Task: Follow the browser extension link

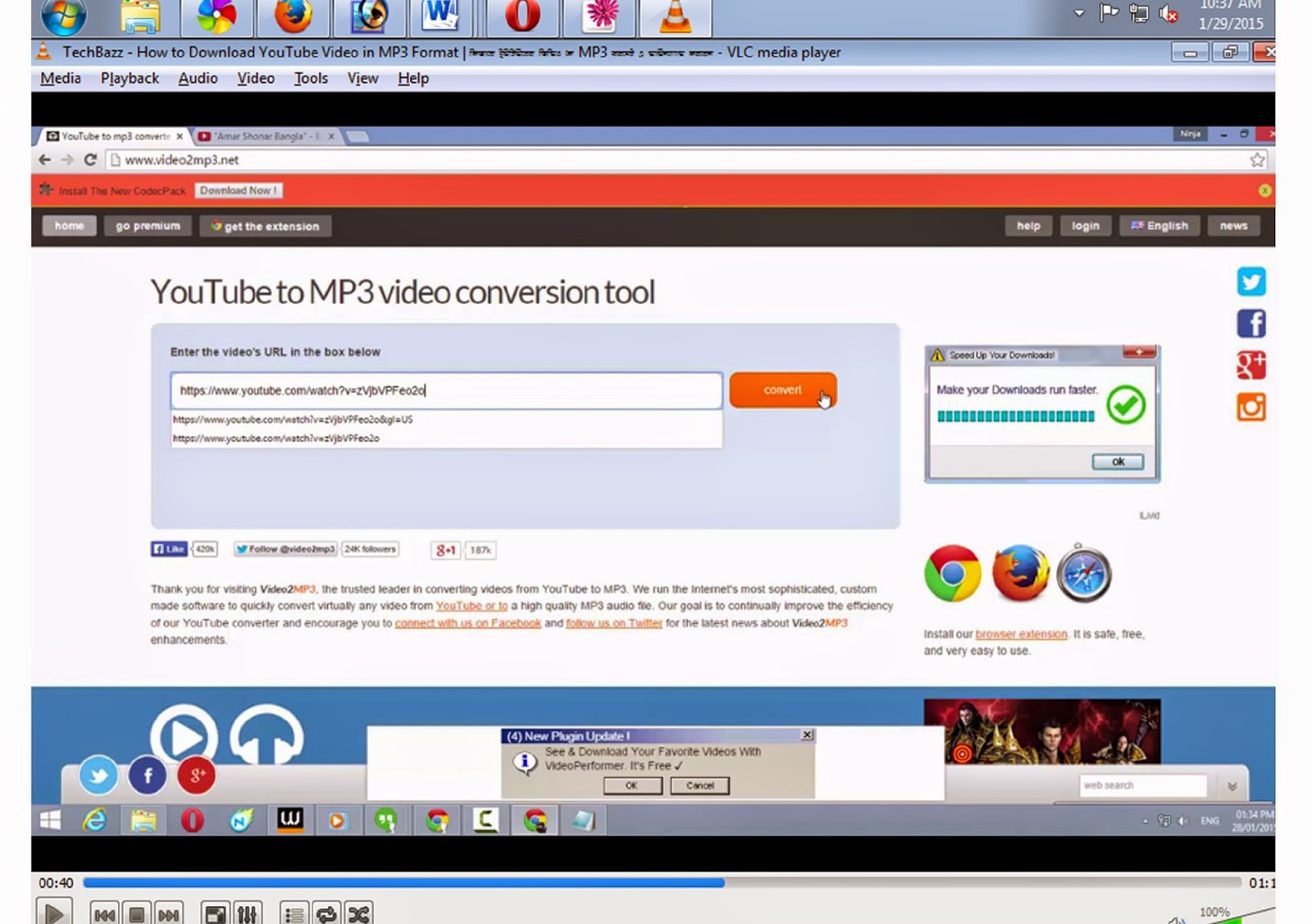Action: (x=1022, y=634)
